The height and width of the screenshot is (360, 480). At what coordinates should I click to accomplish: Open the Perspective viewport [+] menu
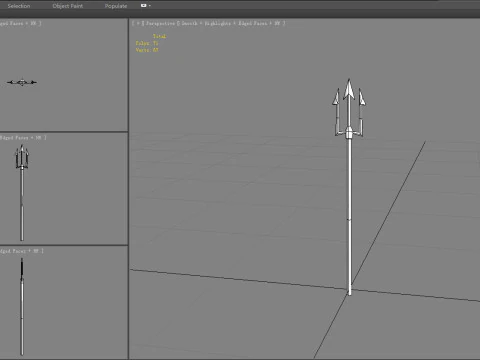138,23
